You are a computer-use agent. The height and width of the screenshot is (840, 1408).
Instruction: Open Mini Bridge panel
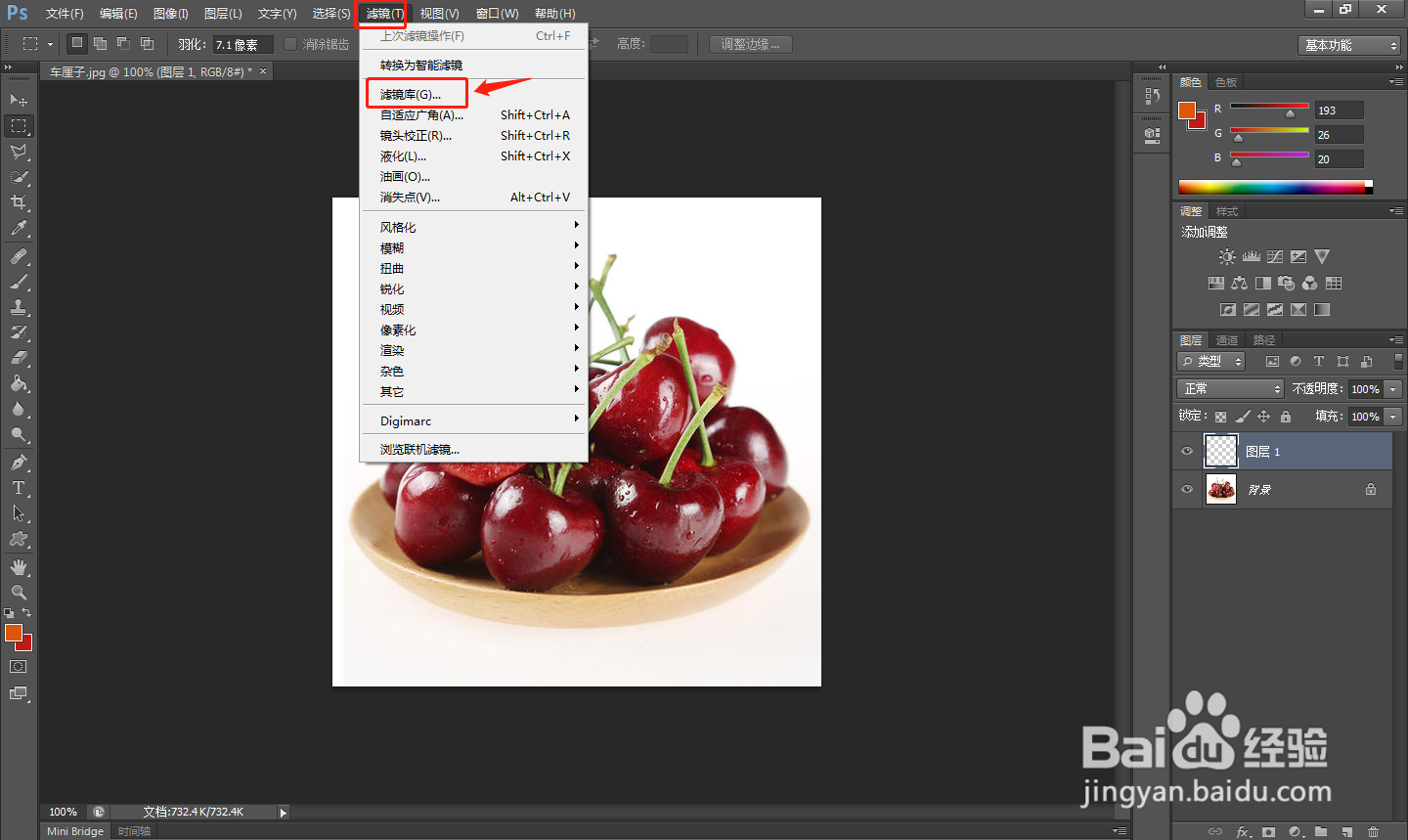pos(75,831)
